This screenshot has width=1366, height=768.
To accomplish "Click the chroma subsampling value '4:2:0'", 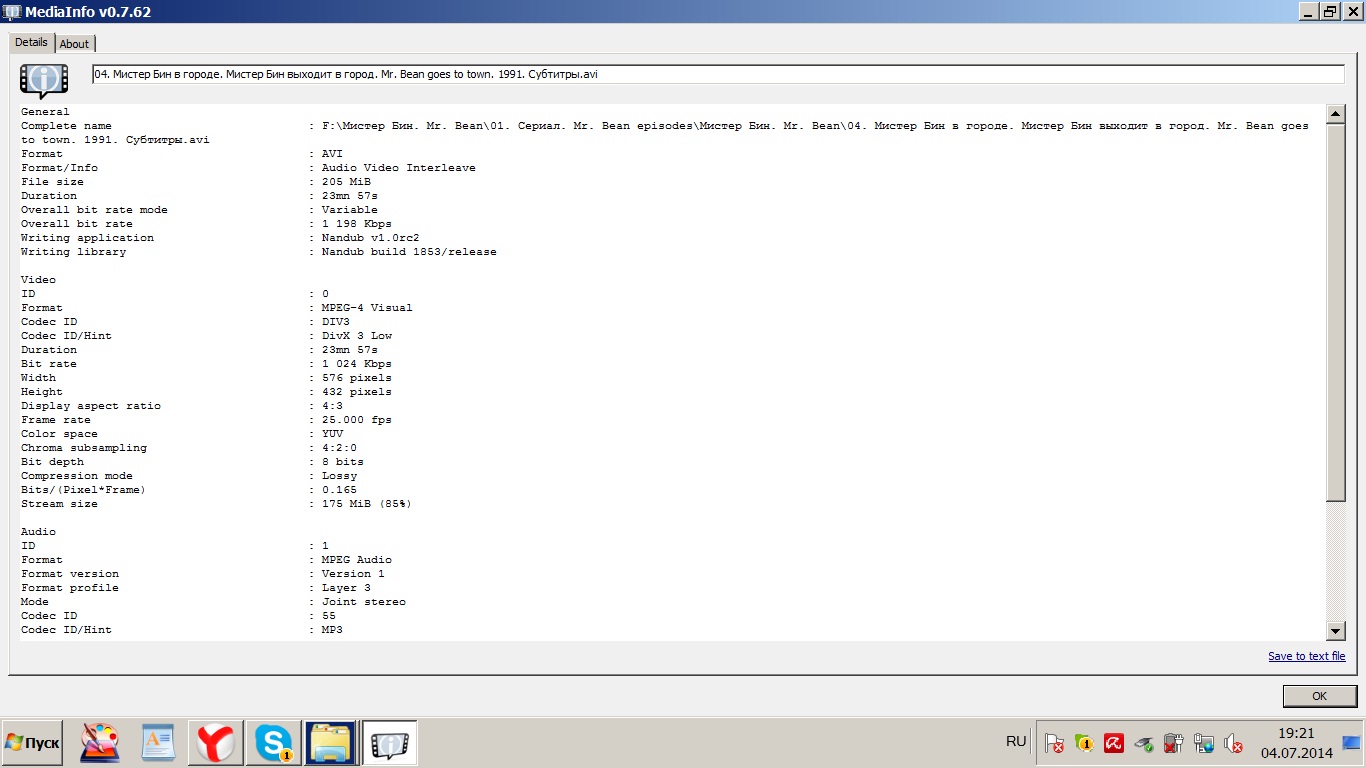I will tap(339, 448).
